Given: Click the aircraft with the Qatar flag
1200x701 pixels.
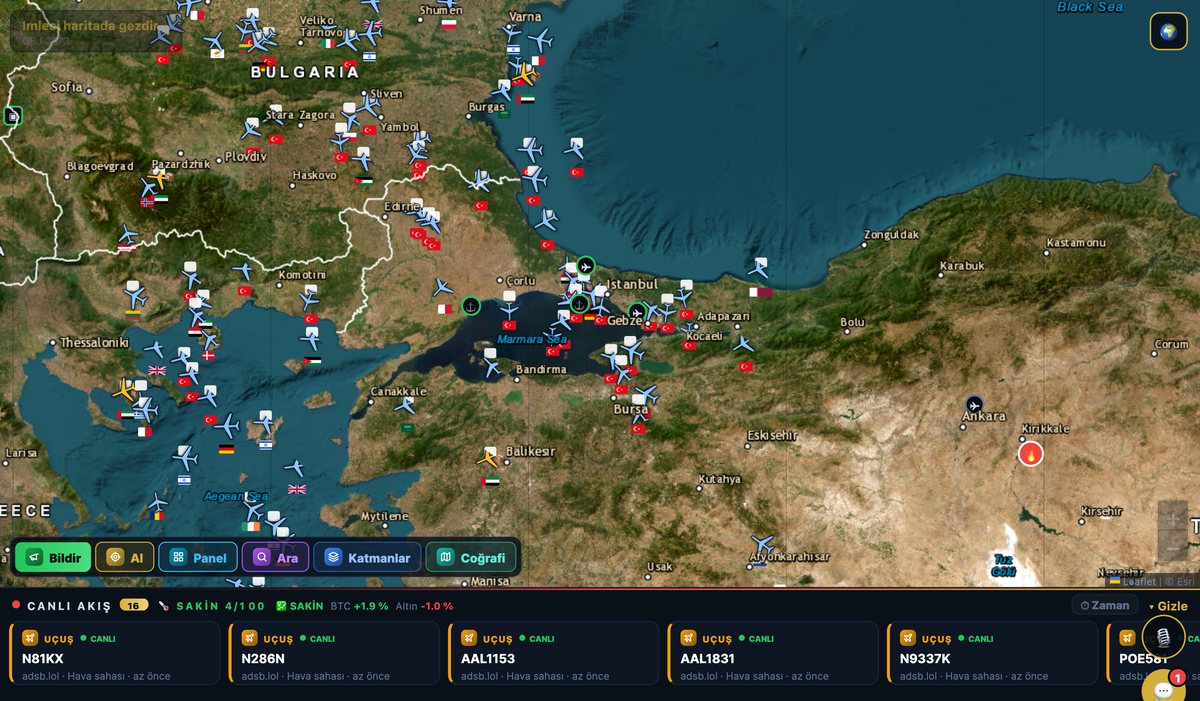Looking at the screenshot, I should 758,268.
